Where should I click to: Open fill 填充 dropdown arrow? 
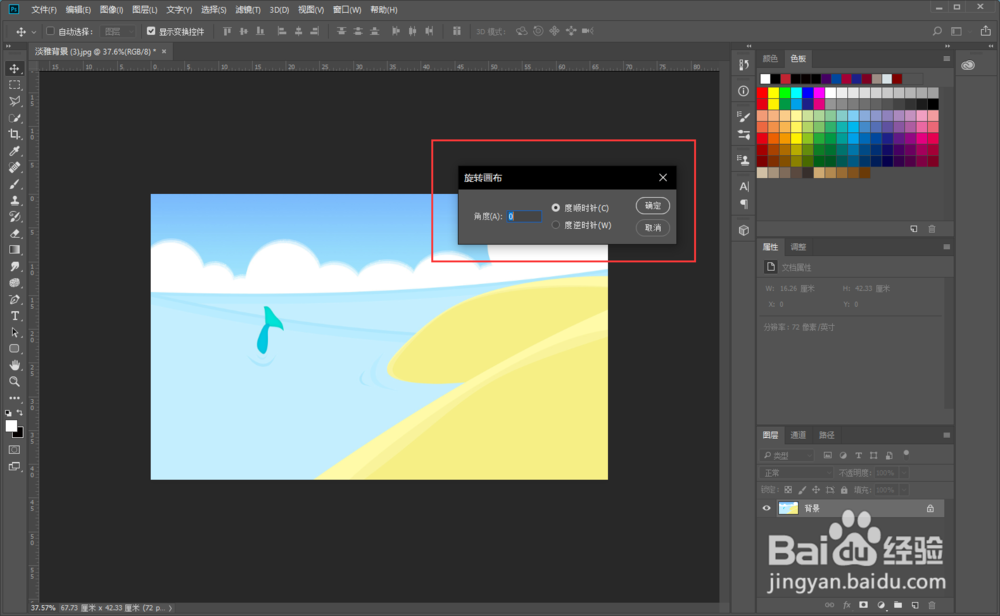click(x=904, y=490)
